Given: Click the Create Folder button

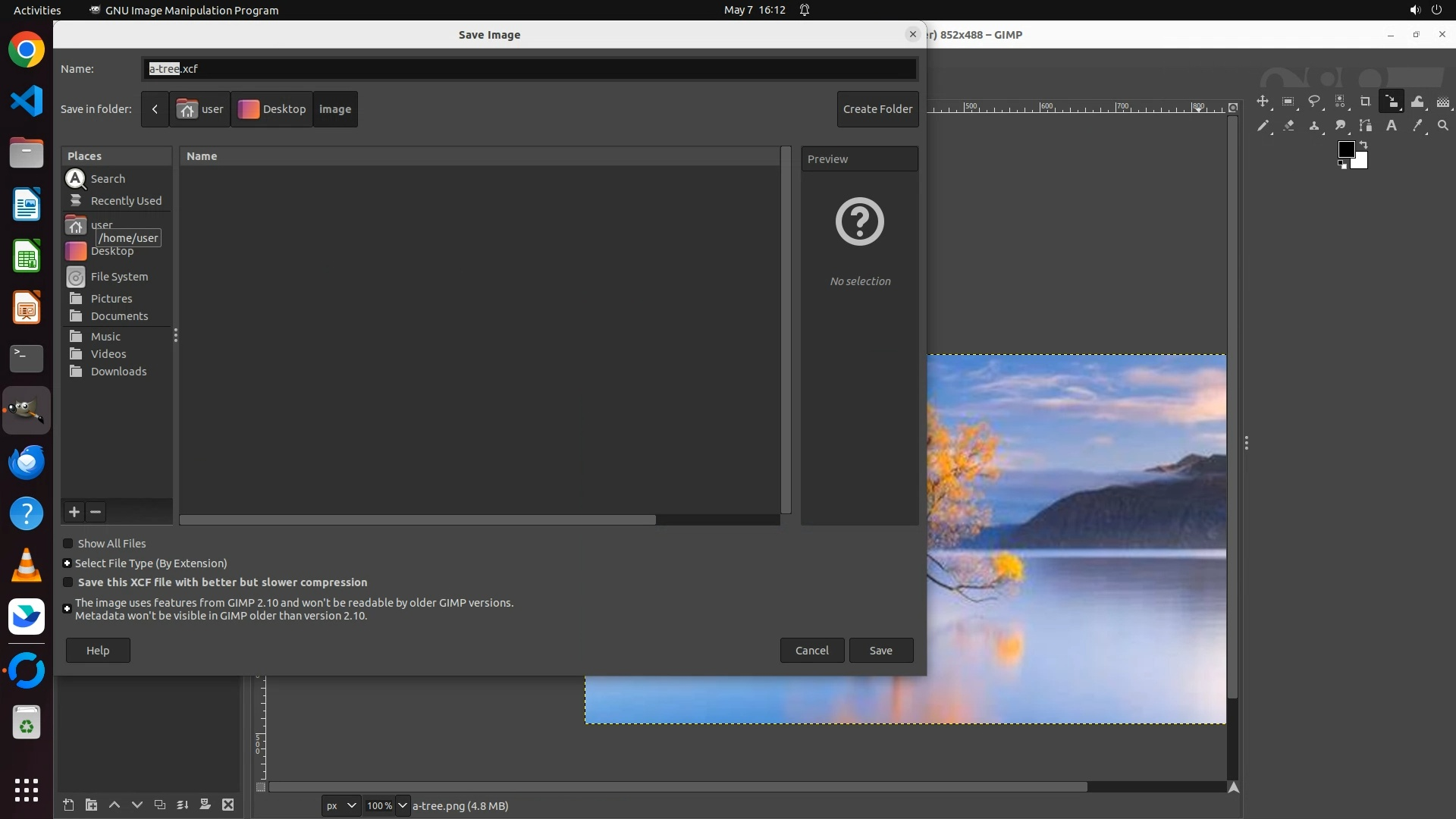Looking at the screenshot, I should point(877,109).
